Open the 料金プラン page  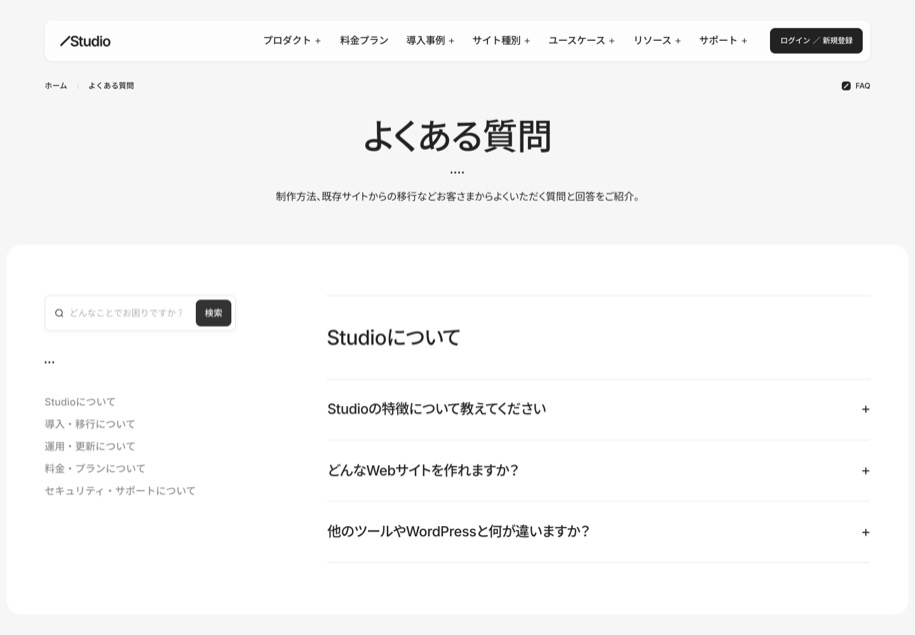[364, 40]
